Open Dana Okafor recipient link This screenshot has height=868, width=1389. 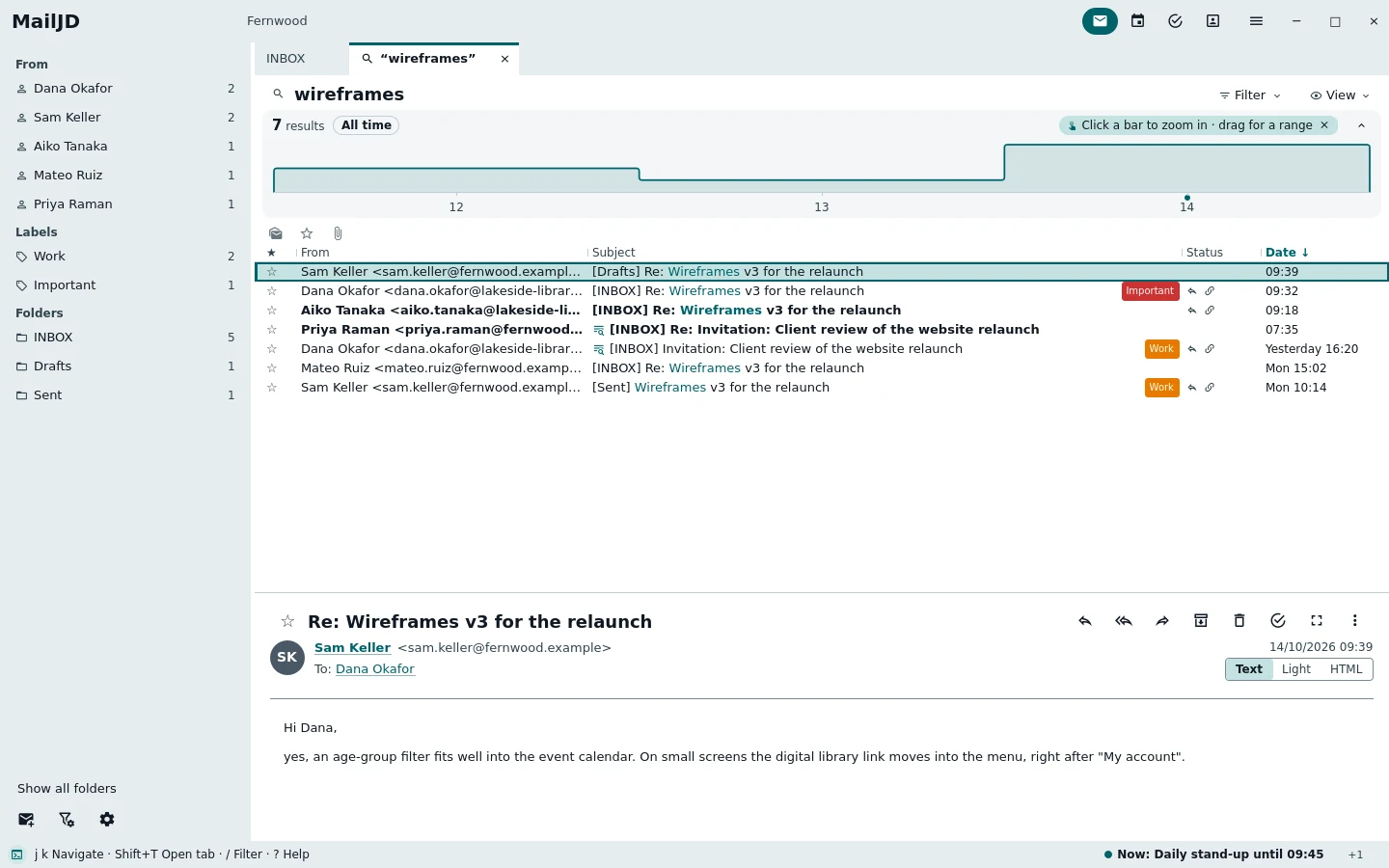(375, 669)
